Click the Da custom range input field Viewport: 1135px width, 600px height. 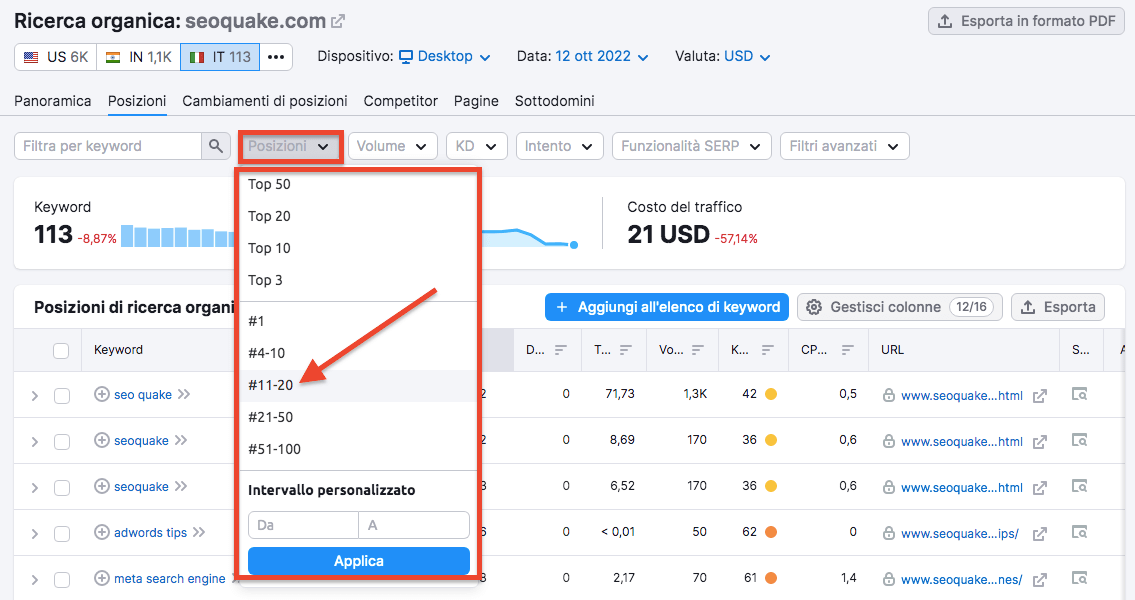point(303,525)
